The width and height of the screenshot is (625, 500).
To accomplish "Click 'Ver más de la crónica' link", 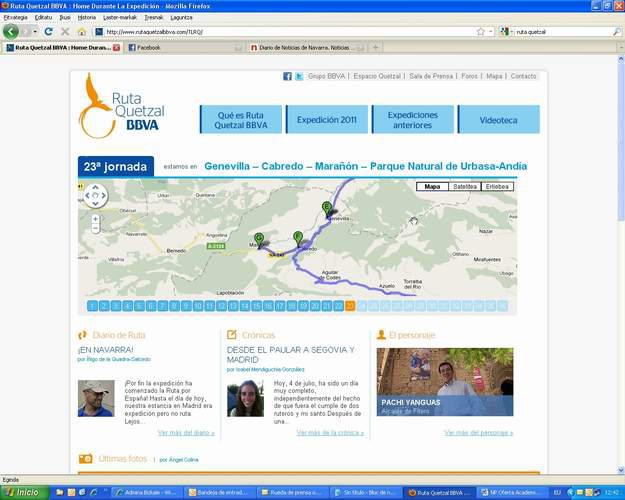I will tap(330, 433).
